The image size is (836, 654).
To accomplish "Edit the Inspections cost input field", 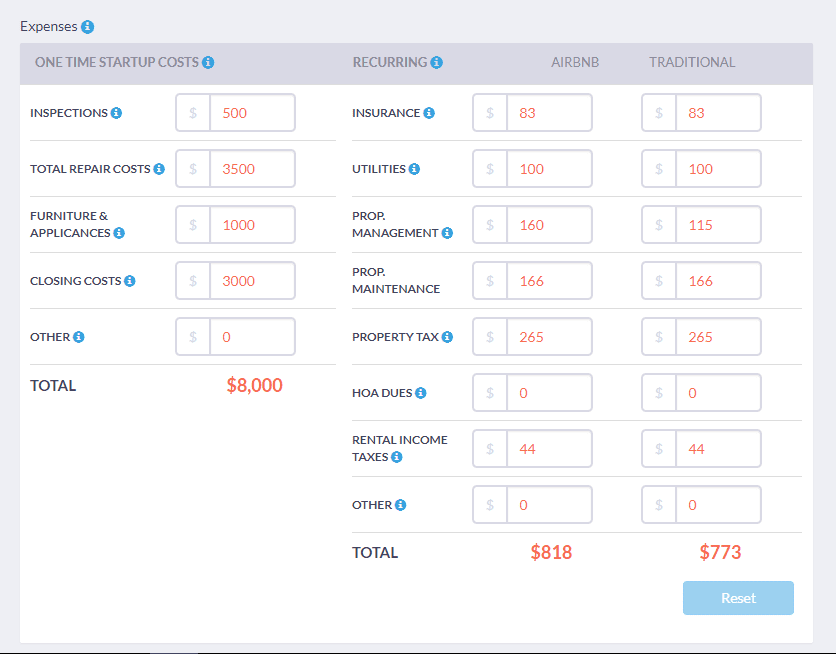I will [251, 113].
